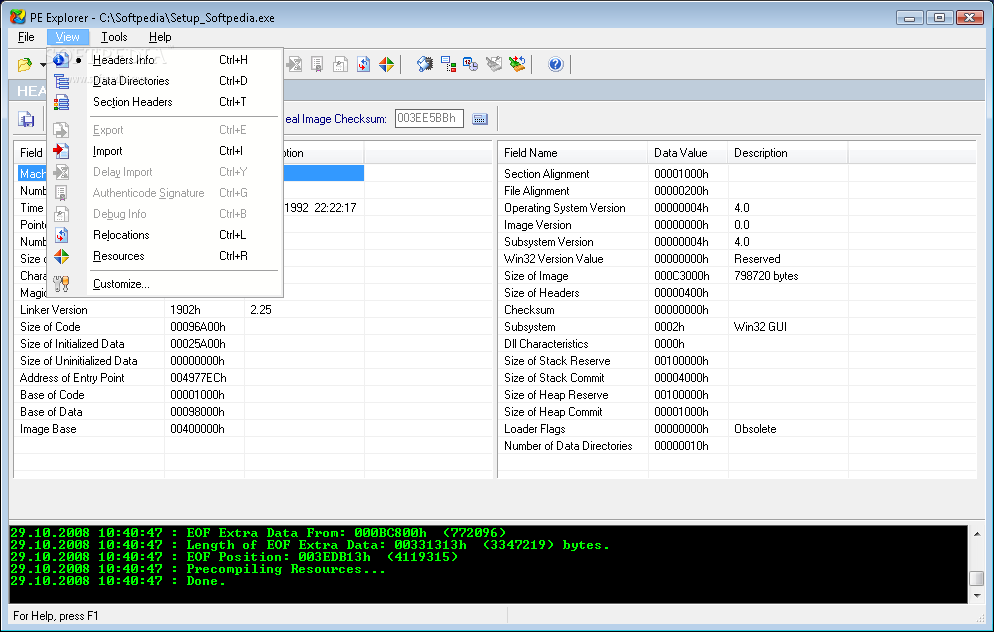Select the Size of Uninitialized Data row
Image resolution: width=994 pixels, height=632 pixels.
(x=253, y=361)
